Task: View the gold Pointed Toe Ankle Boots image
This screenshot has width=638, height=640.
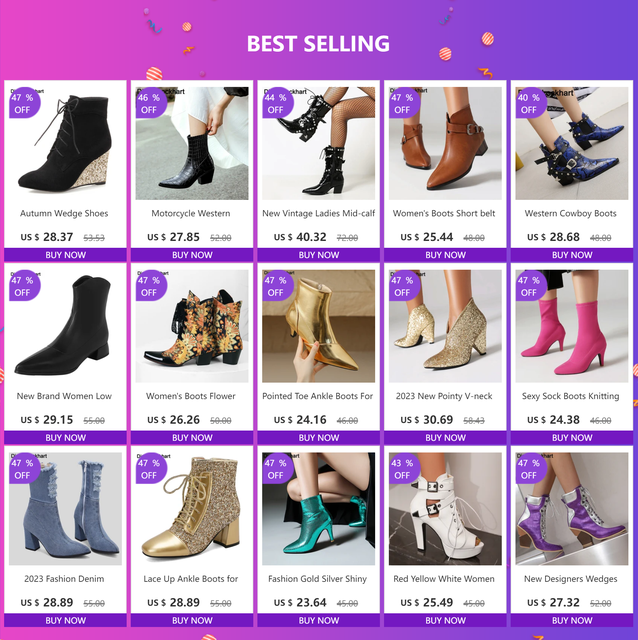Action: (x=318, y=326)
